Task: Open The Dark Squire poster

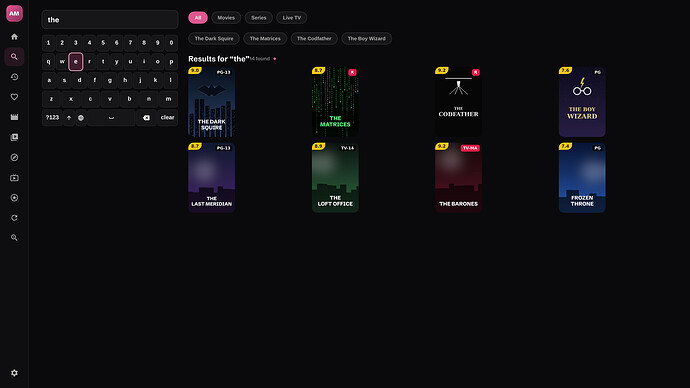Action: click(x=212, y=102)
